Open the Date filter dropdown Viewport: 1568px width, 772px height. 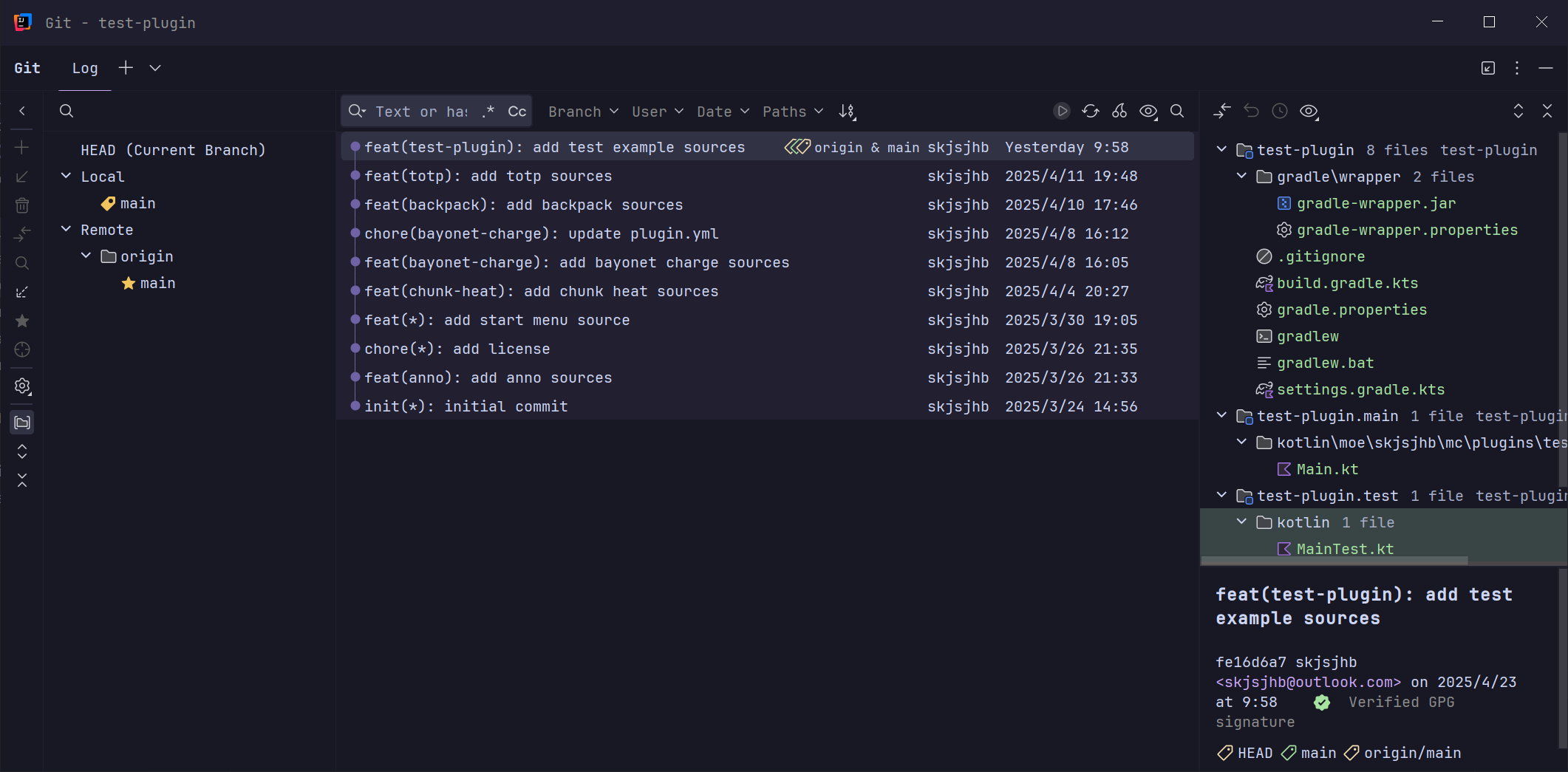[x=722, y=111]
